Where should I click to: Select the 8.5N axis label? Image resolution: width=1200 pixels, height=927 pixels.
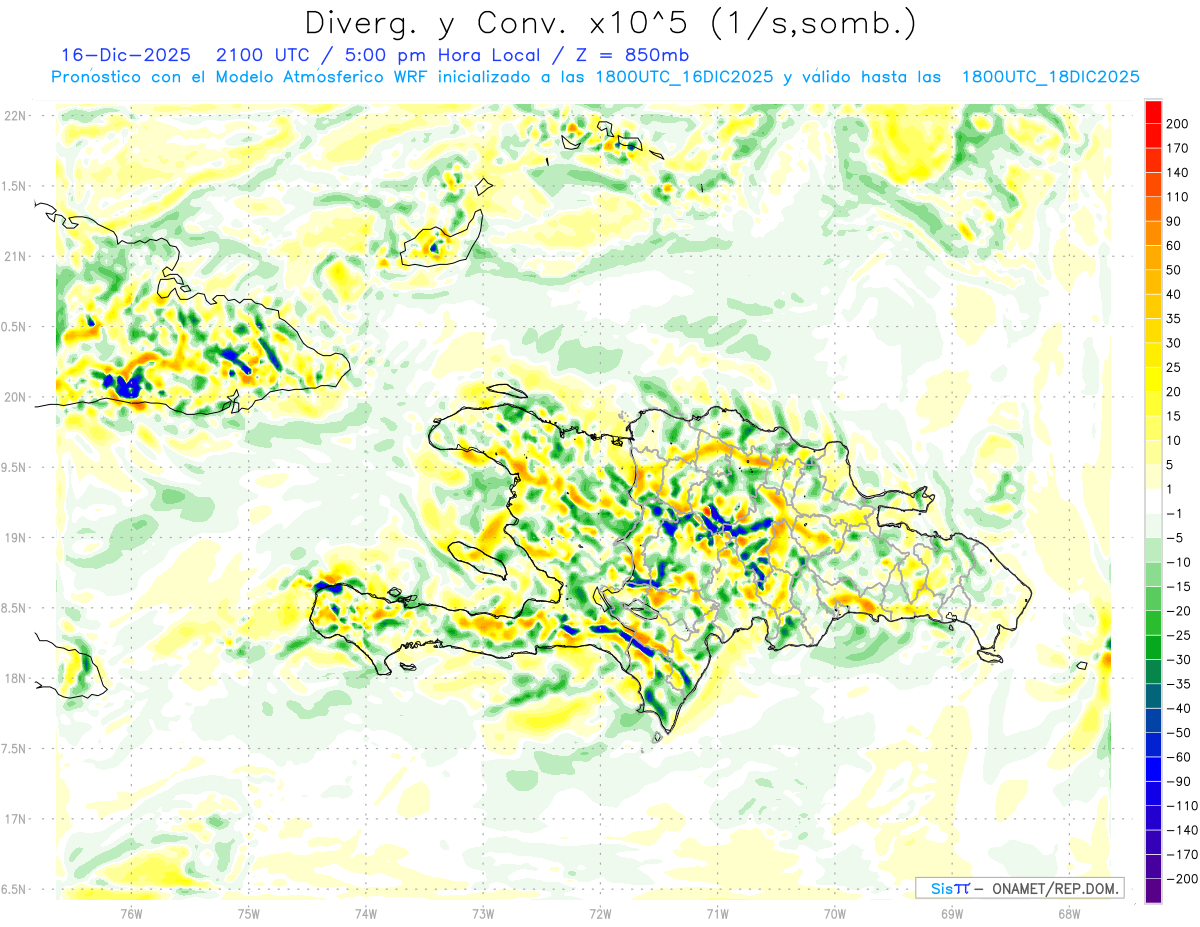(15, 608)
